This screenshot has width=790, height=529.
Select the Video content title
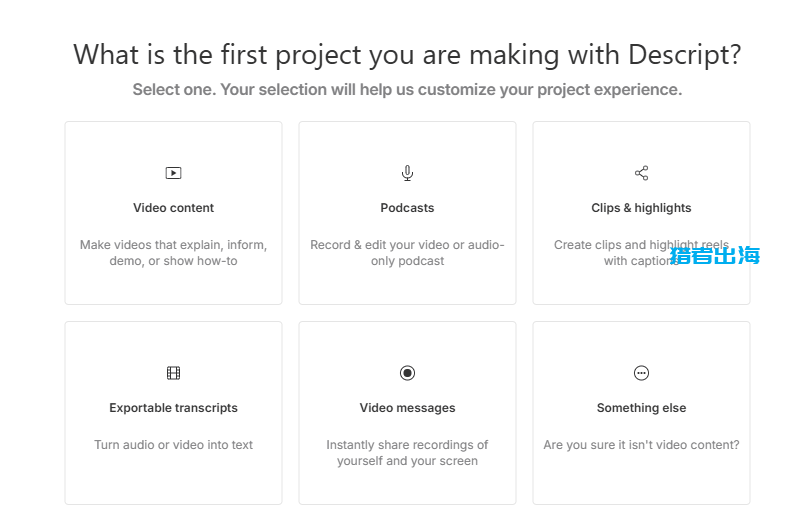pos(173,208)
